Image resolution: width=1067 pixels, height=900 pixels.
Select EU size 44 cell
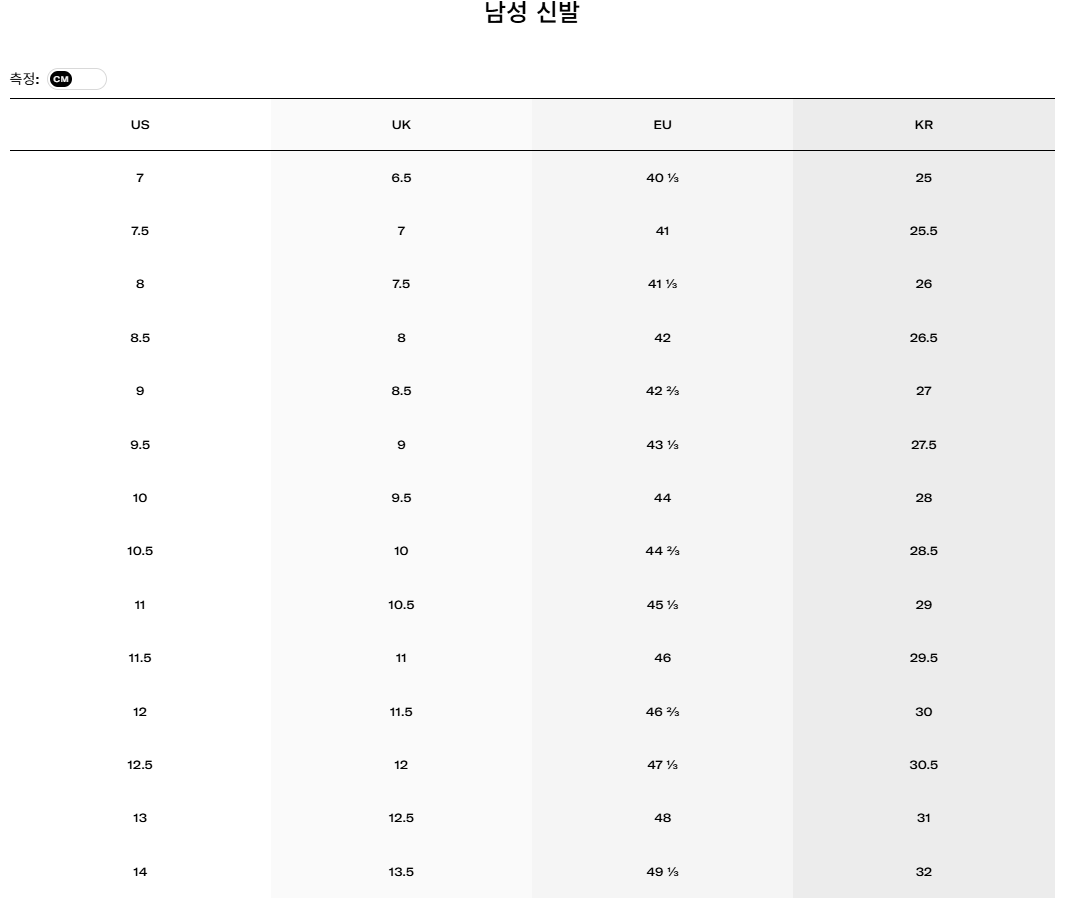coord(663,497)
